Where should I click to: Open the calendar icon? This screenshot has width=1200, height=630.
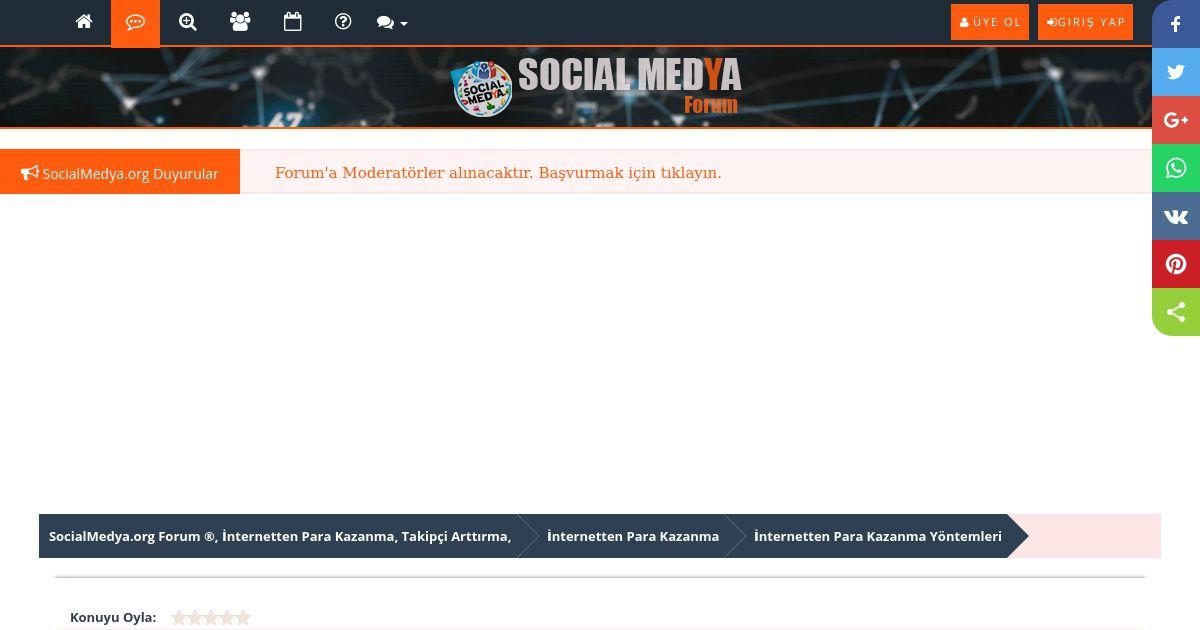[292, 22]
